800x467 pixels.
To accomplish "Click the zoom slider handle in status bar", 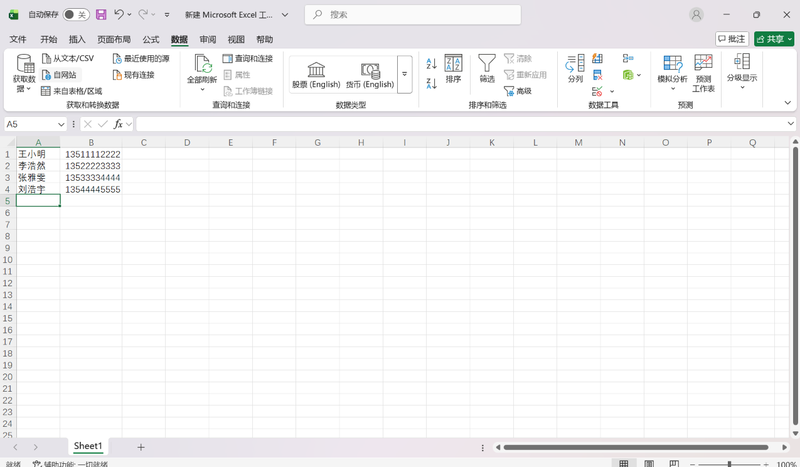I will coord(729,463).
